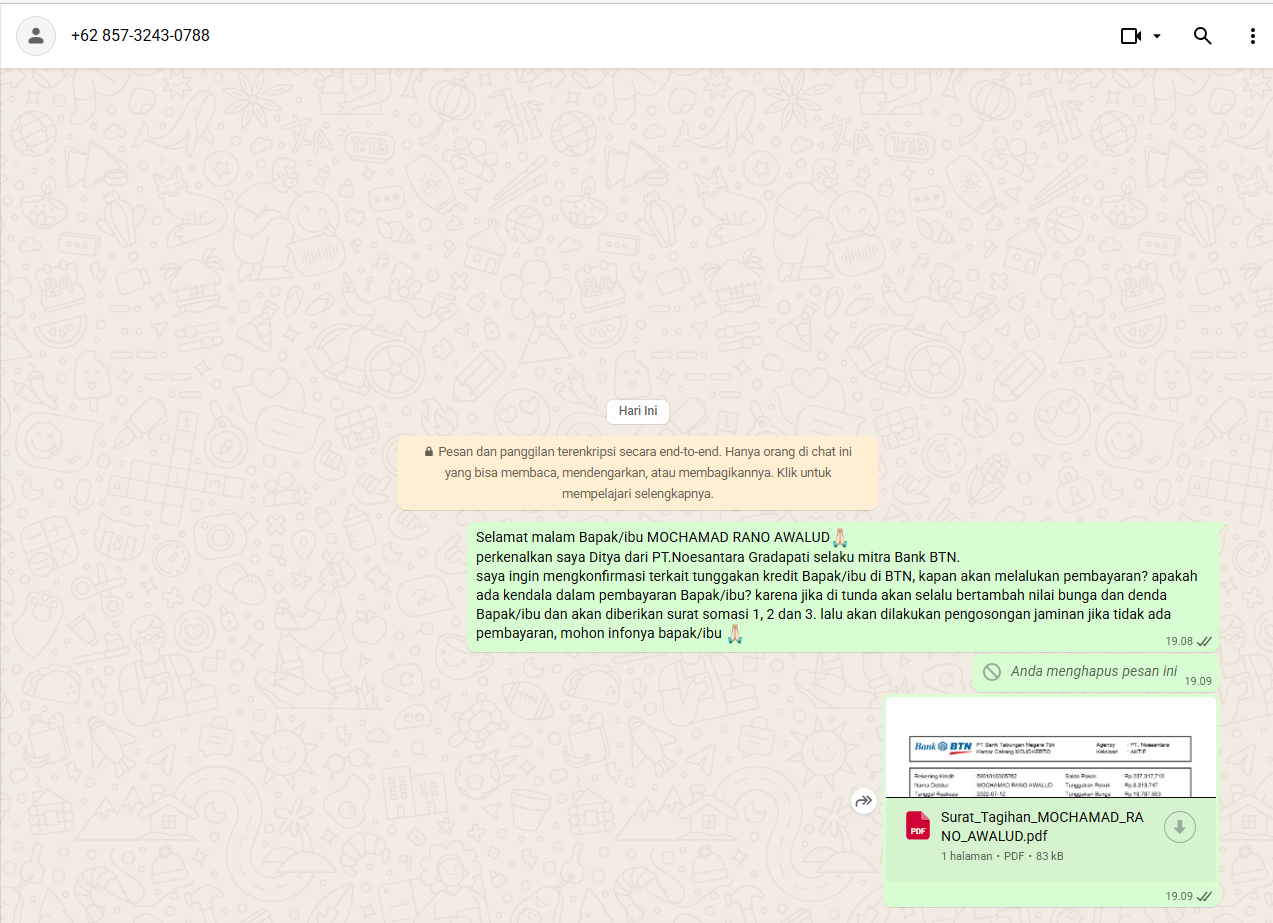Click contact number +62 857-3243-0788 in header
Viewport: 1273px width, 923px height.
click(140, 36)
